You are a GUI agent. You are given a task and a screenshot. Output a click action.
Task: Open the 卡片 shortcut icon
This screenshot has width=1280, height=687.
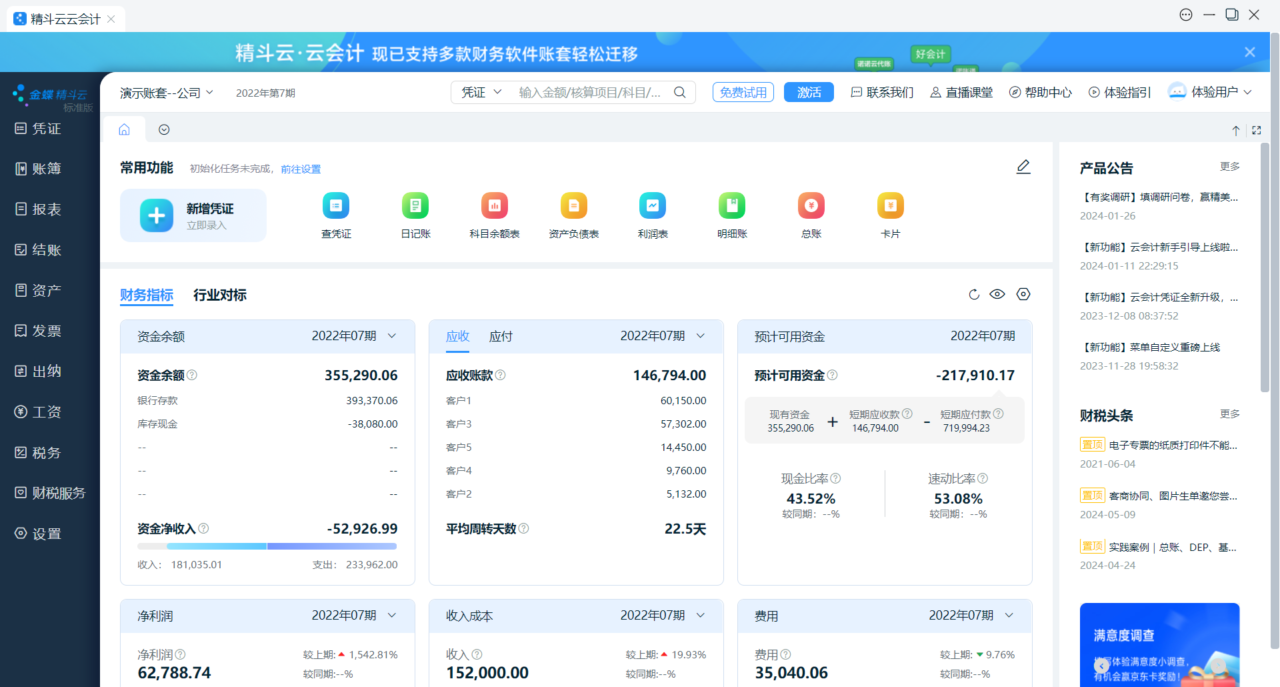tap(890, 206)
